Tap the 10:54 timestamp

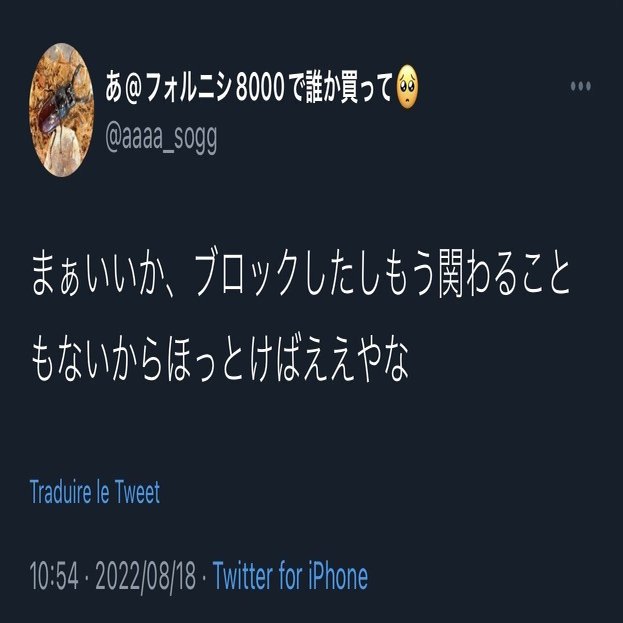[54, 576]
